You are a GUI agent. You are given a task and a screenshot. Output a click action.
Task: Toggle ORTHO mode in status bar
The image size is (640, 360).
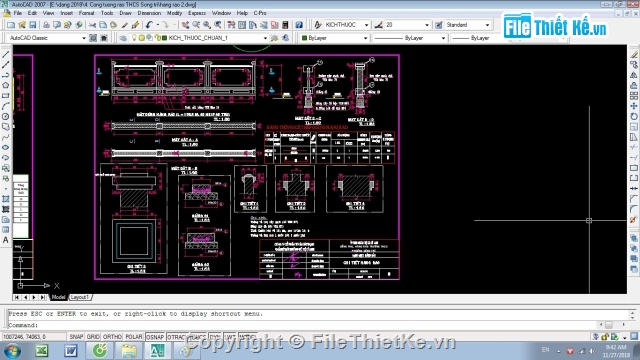point(112,337)
